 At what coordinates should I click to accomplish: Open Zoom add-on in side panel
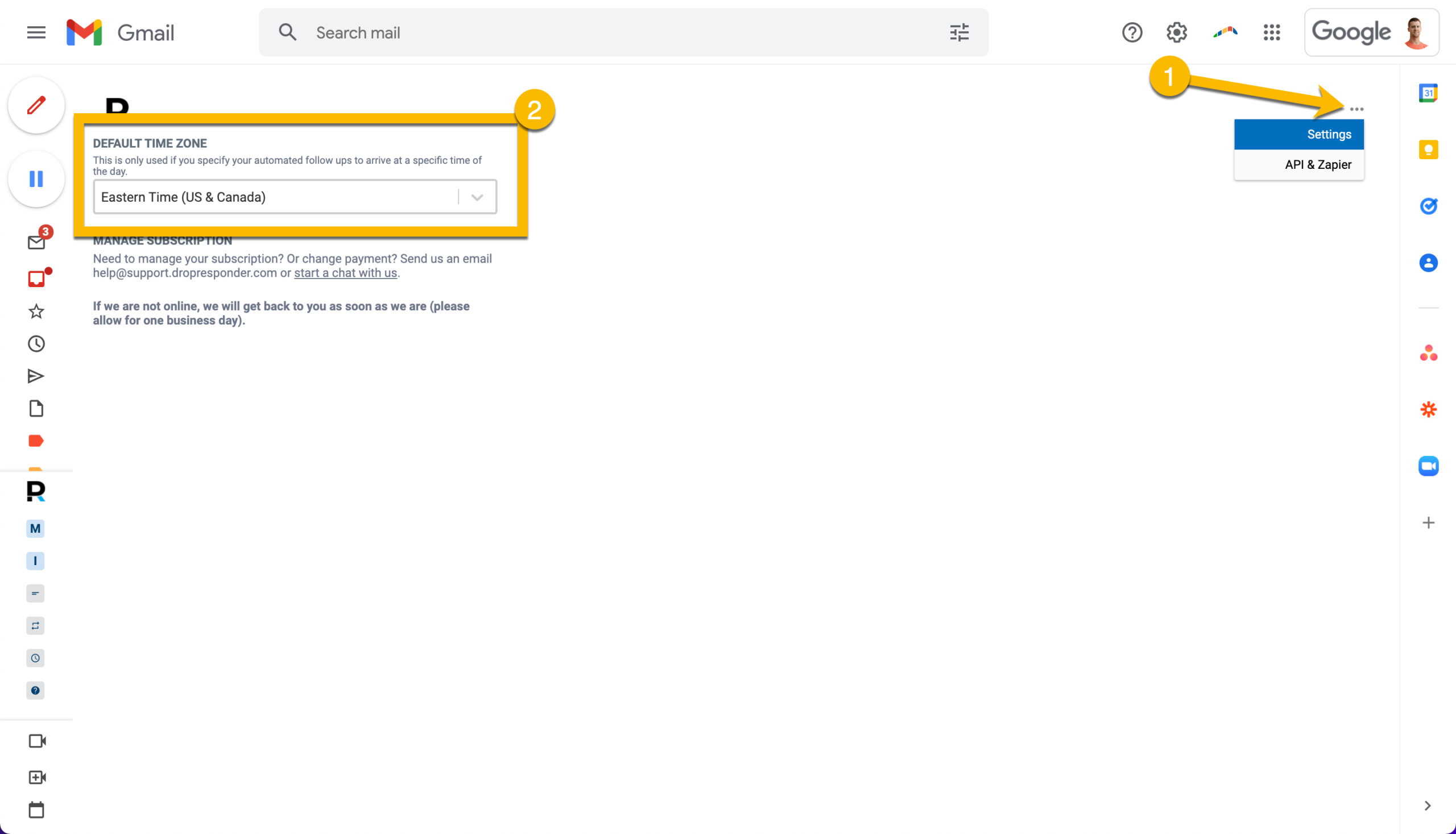(x=1428, y=466)
